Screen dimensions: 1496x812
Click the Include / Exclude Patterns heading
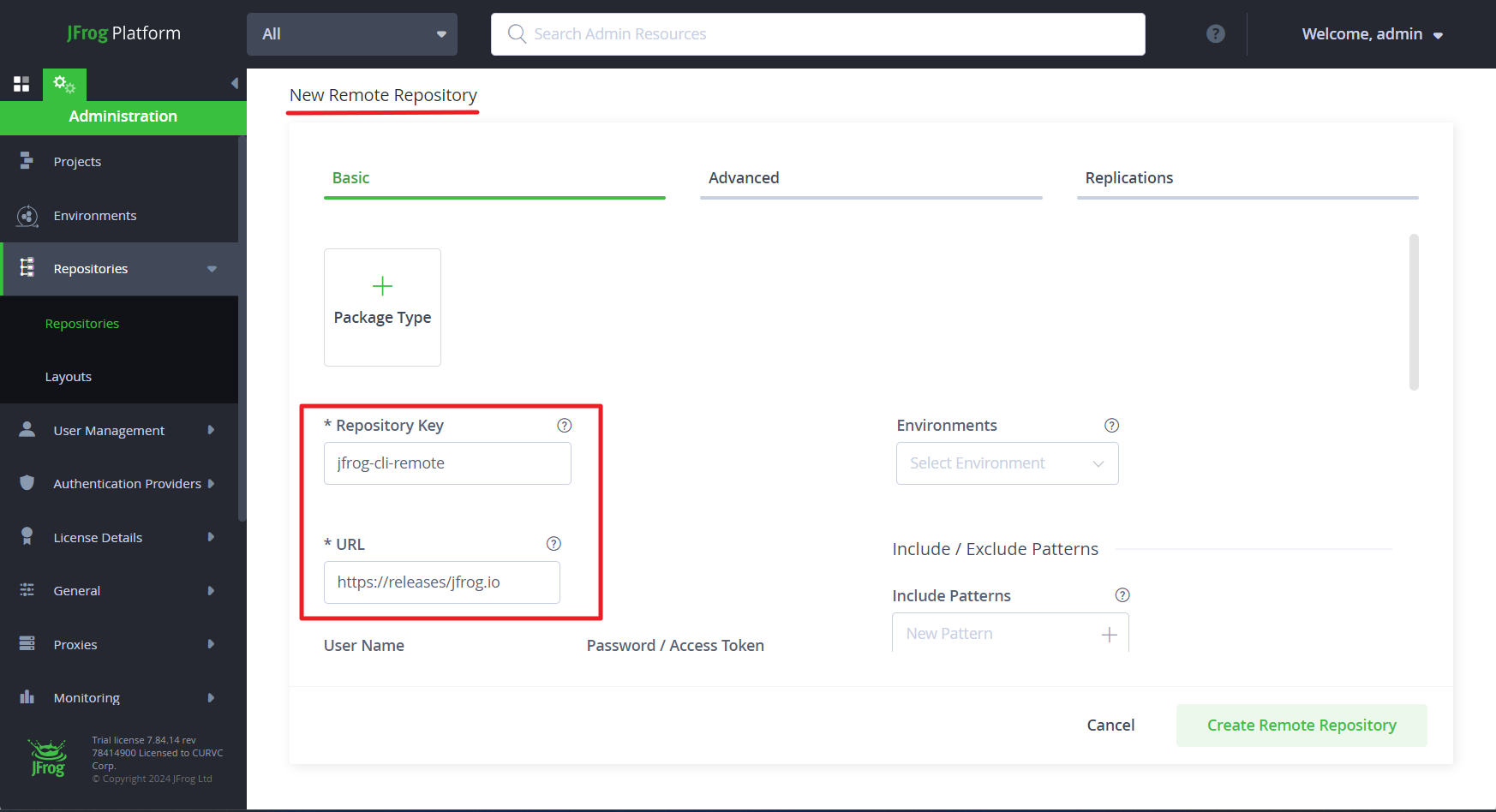pyautogui.click(x=995, y=549)
